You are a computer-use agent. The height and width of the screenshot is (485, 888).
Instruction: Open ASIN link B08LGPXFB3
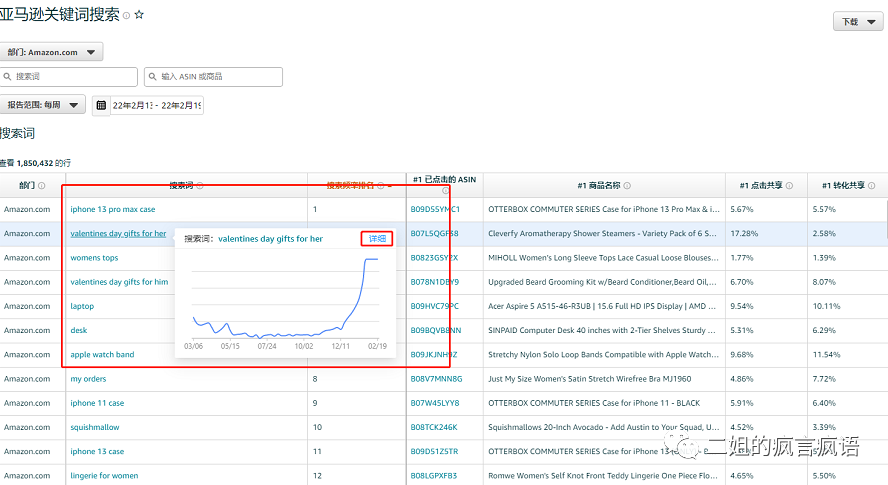pyautogui.click(x=434, y=476)
